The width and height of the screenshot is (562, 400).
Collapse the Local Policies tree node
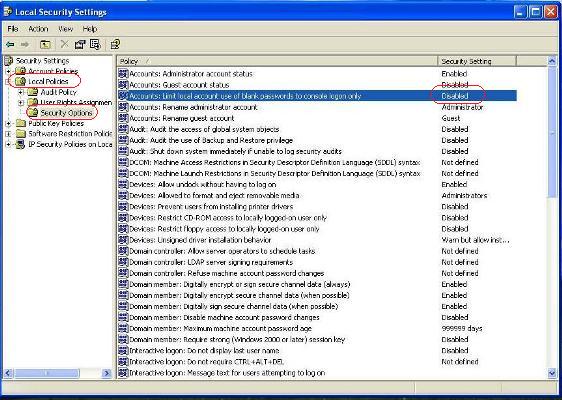(x=8, y=81)
